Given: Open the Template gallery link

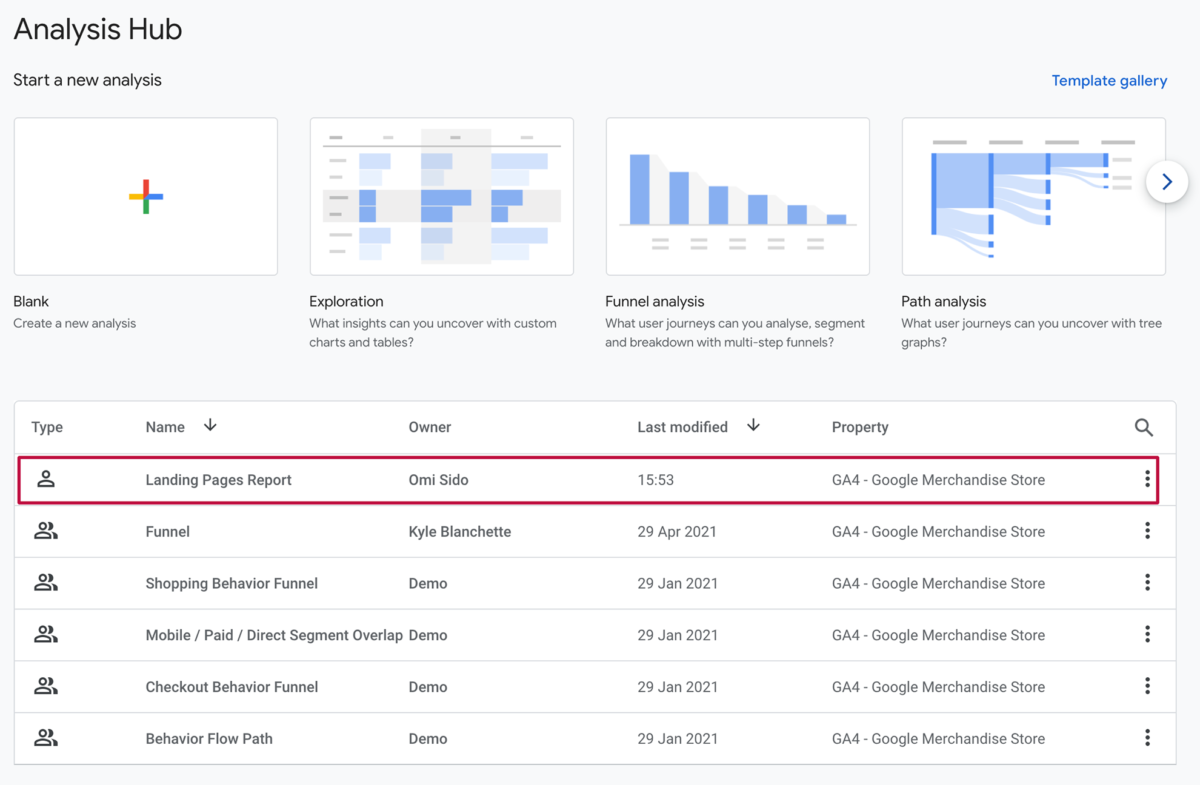Looking at the screenshot, I should tap(1109, 81).
